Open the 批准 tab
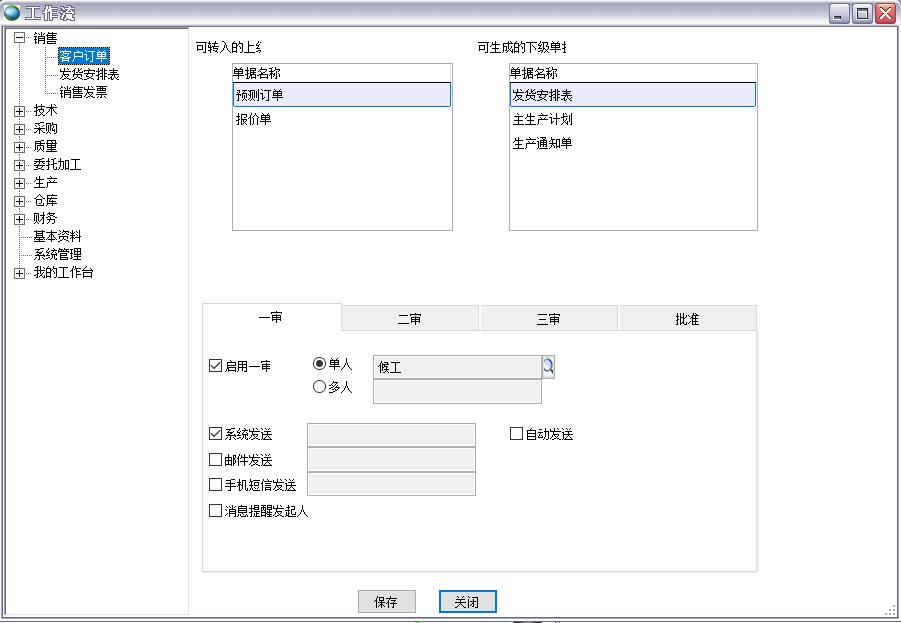This screenshot has width=901, height=623. pos(687,319)
